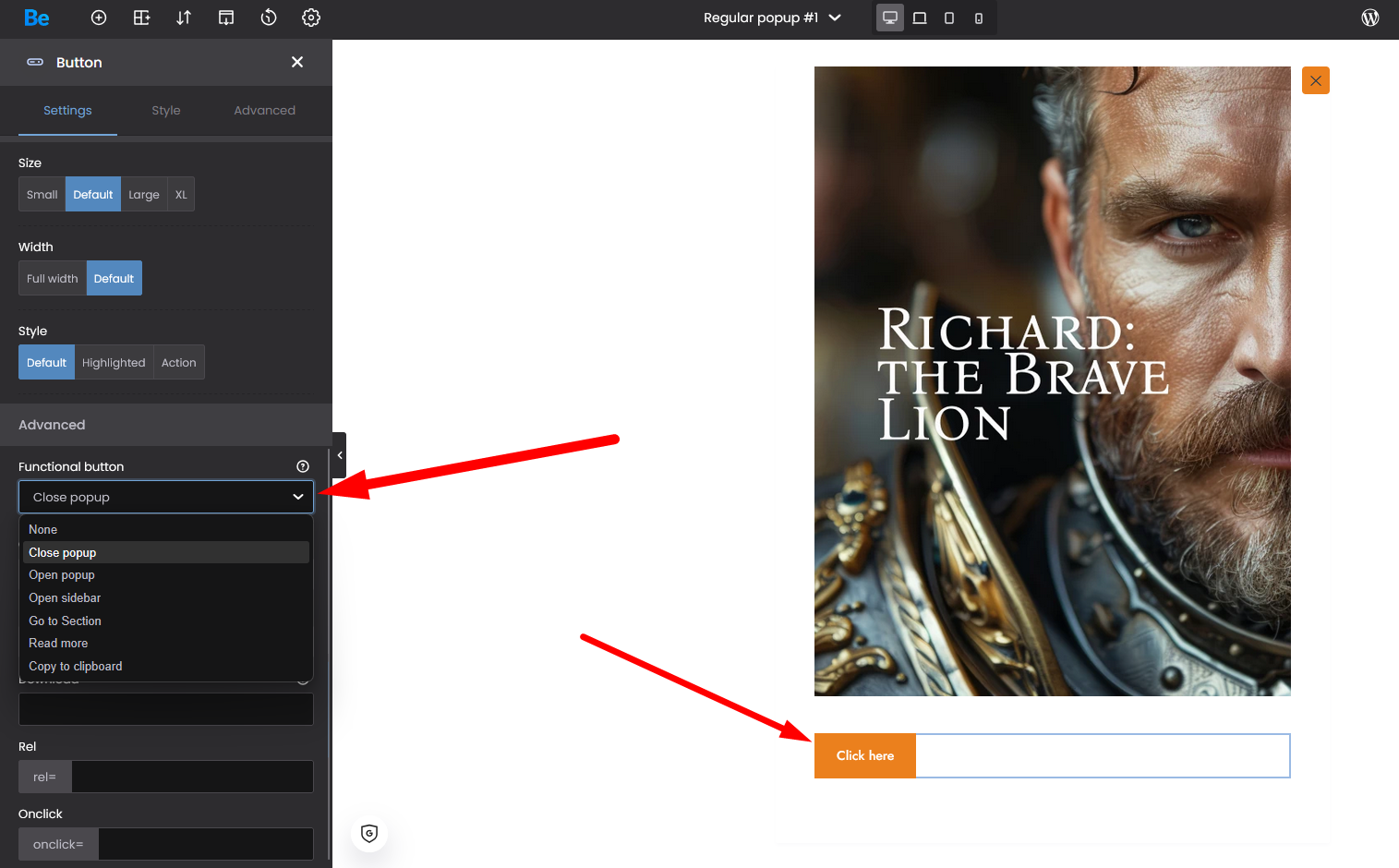Click the orange Click here button
This screenshot has height=868, width=1399.
coord(865,755)
